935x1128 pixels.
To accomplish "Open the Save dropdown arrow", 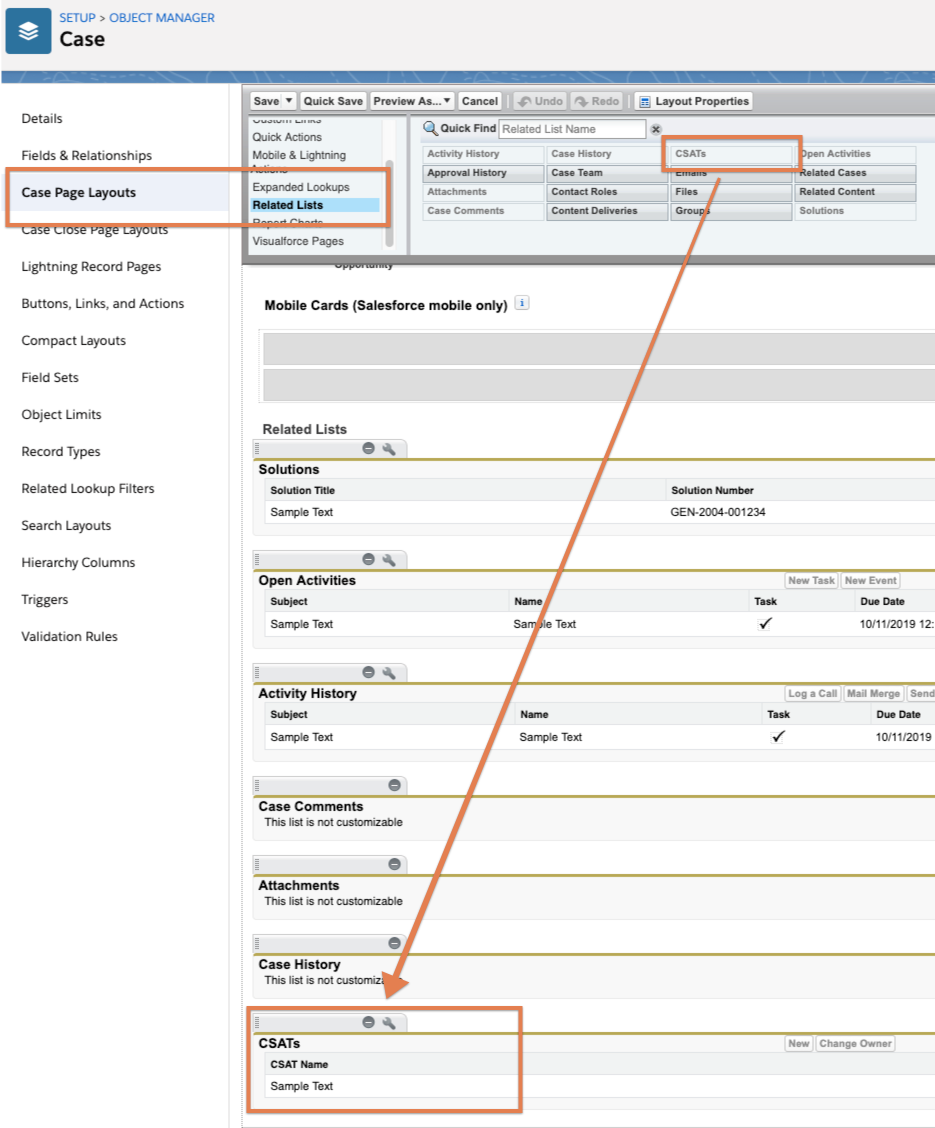I will tap(289, 101).
